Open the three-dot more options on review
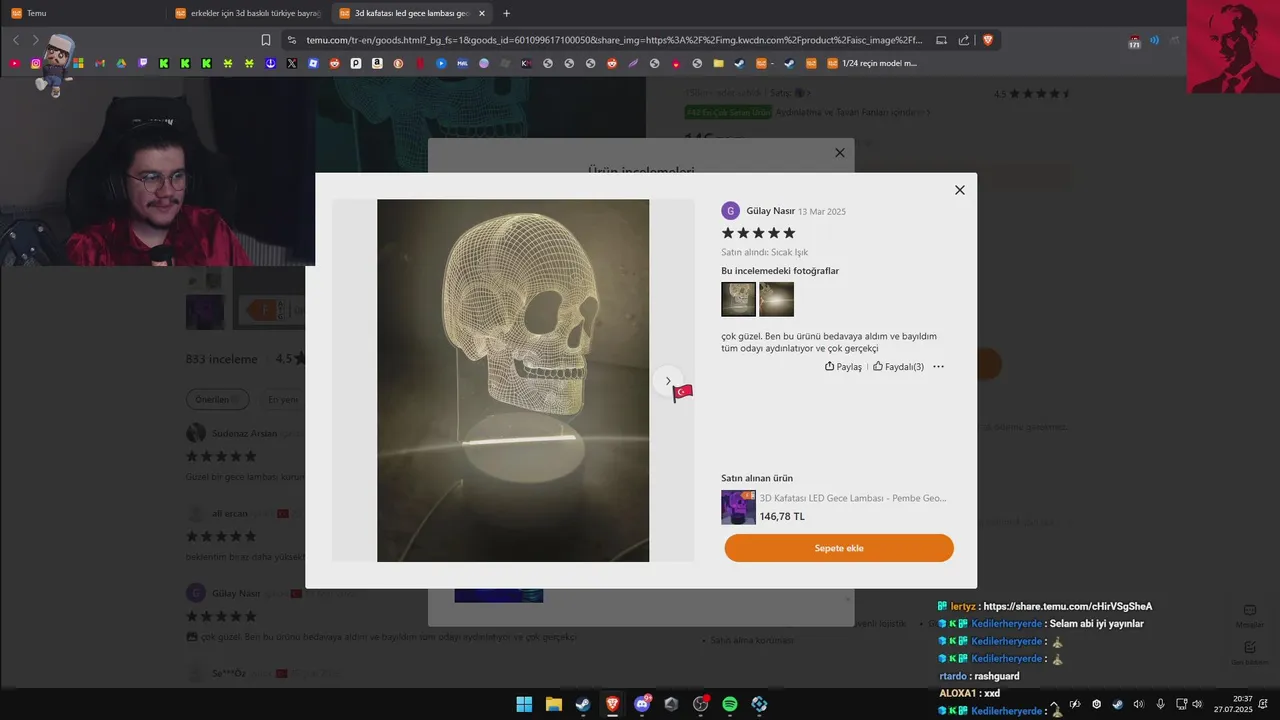Screen dimensions: 1280x720 point(938,367)
